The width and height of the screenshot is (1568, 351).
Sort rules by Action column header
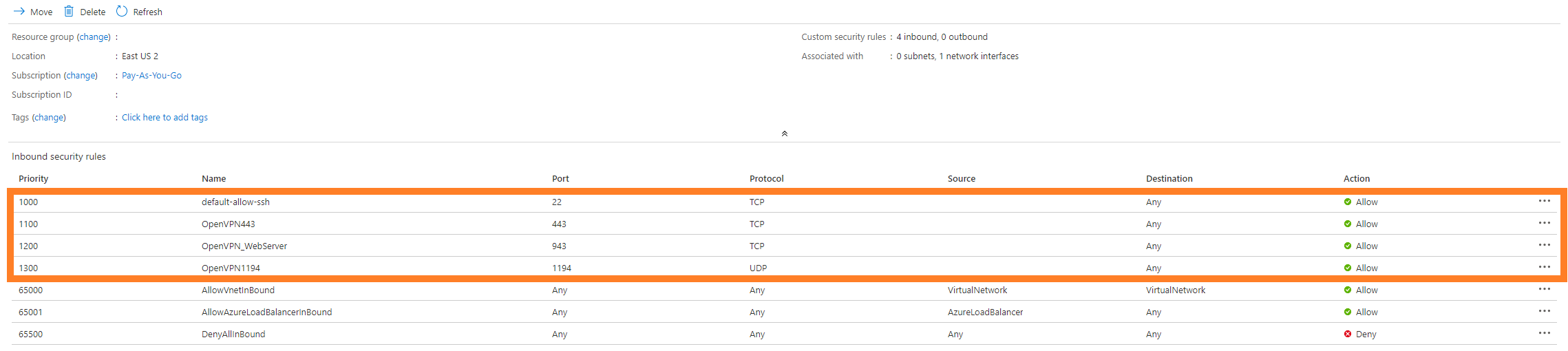pos(1357,178)
